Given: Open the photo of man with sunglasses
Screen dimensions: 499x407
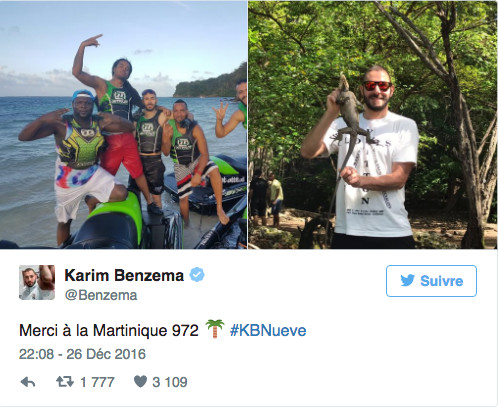Looking at the screenshot, I should pos(373,125).
